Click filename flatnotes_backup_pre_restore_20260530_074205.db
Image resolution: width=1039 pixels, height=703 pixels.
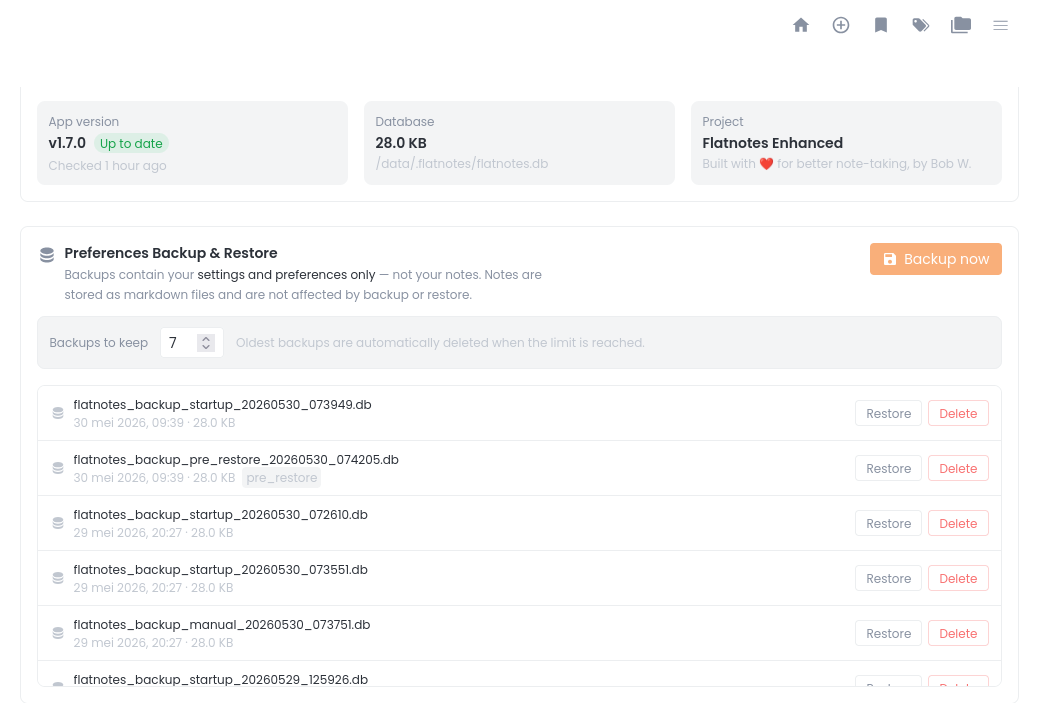pos(236,460)
